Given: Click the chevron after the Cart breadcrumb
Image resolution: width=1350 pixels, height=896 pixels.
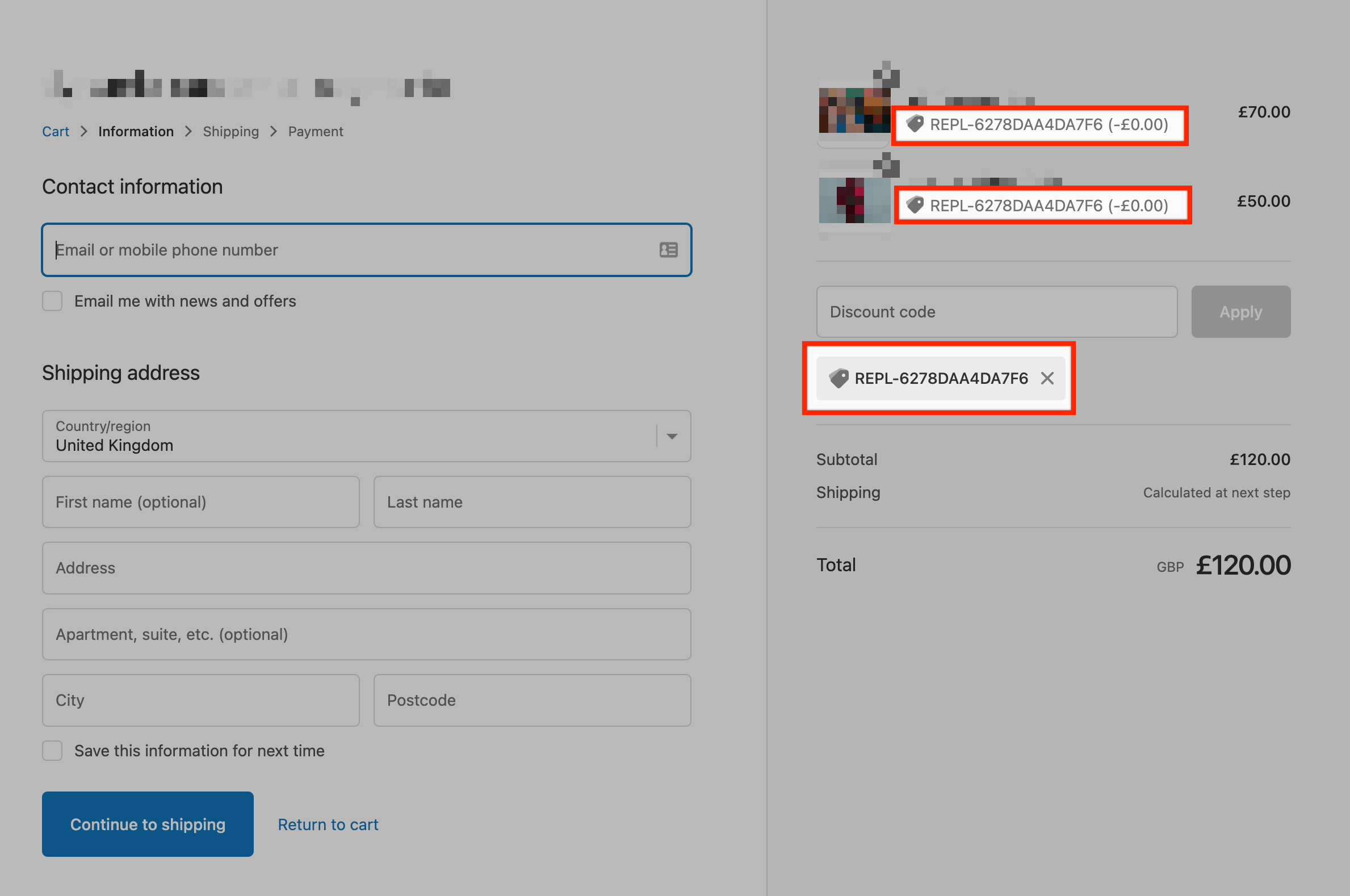Looking at the screenshot, I should click(x=84, y=131).
